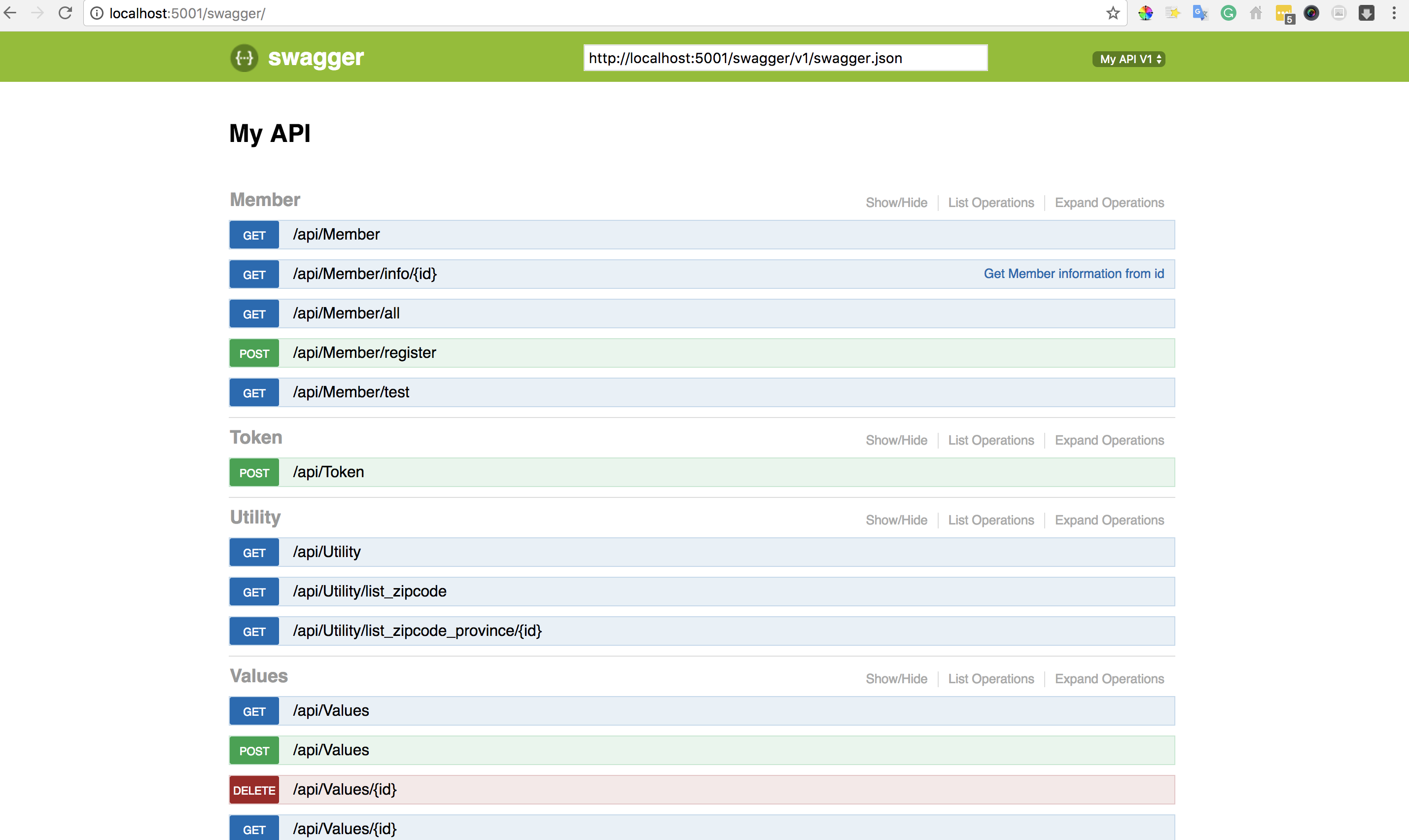Expand the GET /api/Values endpoint path
The height and width of the screenshot is (840, 1409).
coord(331,710)
